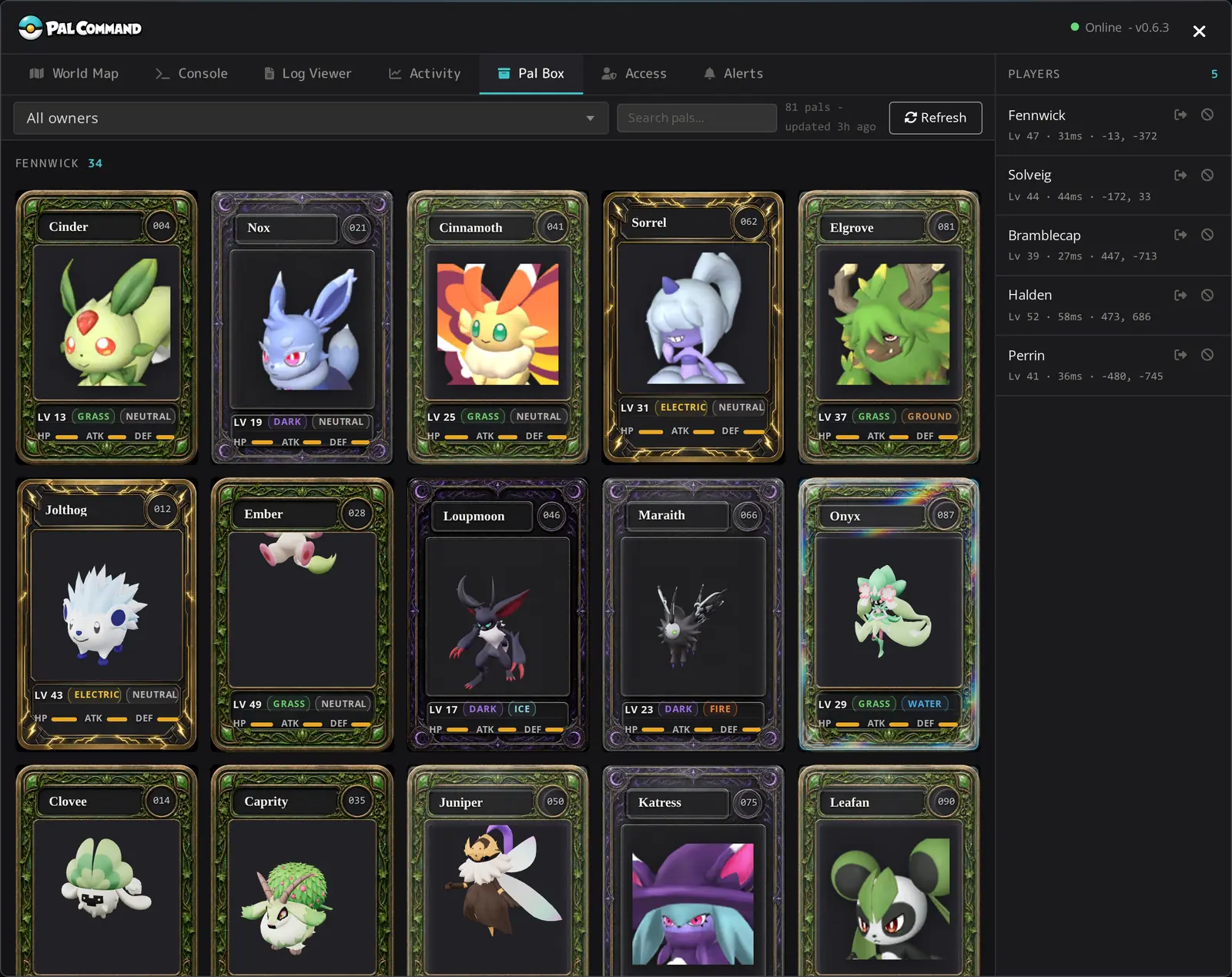The height and width of the screenshot is (977, 1232).
Task: Open the Cinder pal card portrait
Action: 107,323
